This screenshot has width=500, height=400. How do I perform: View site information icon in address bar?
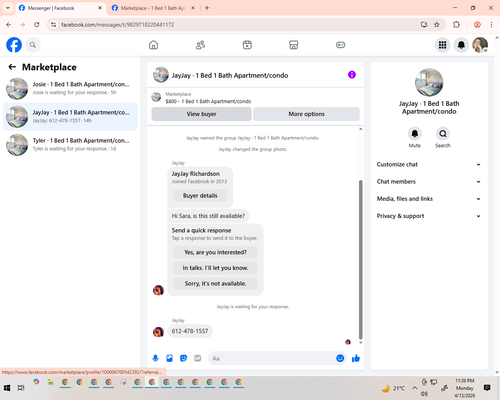(x=53, y=25)
